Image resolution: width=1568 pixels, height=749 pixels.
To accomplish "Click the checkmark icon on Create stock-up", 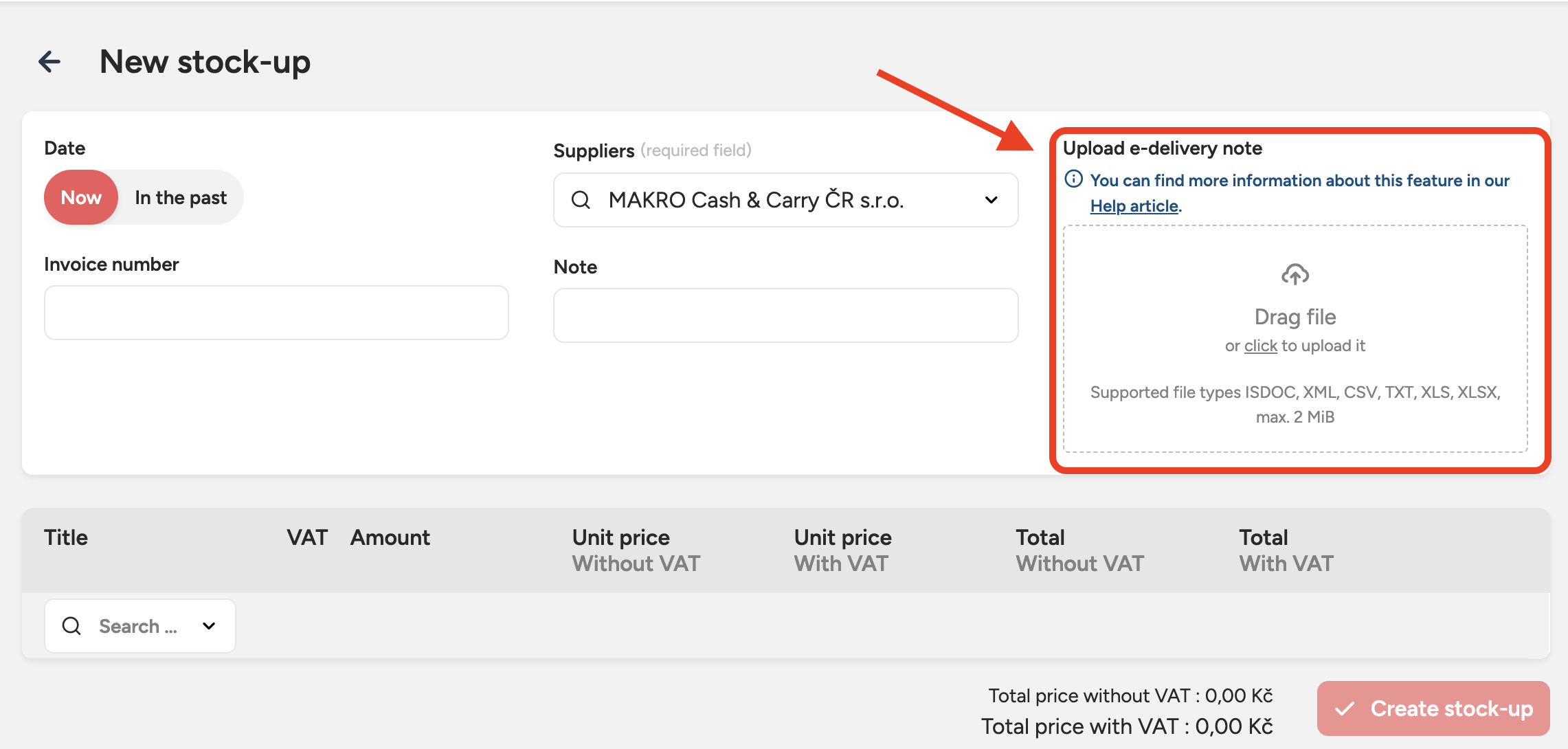I will click(x=1345, y=708).
